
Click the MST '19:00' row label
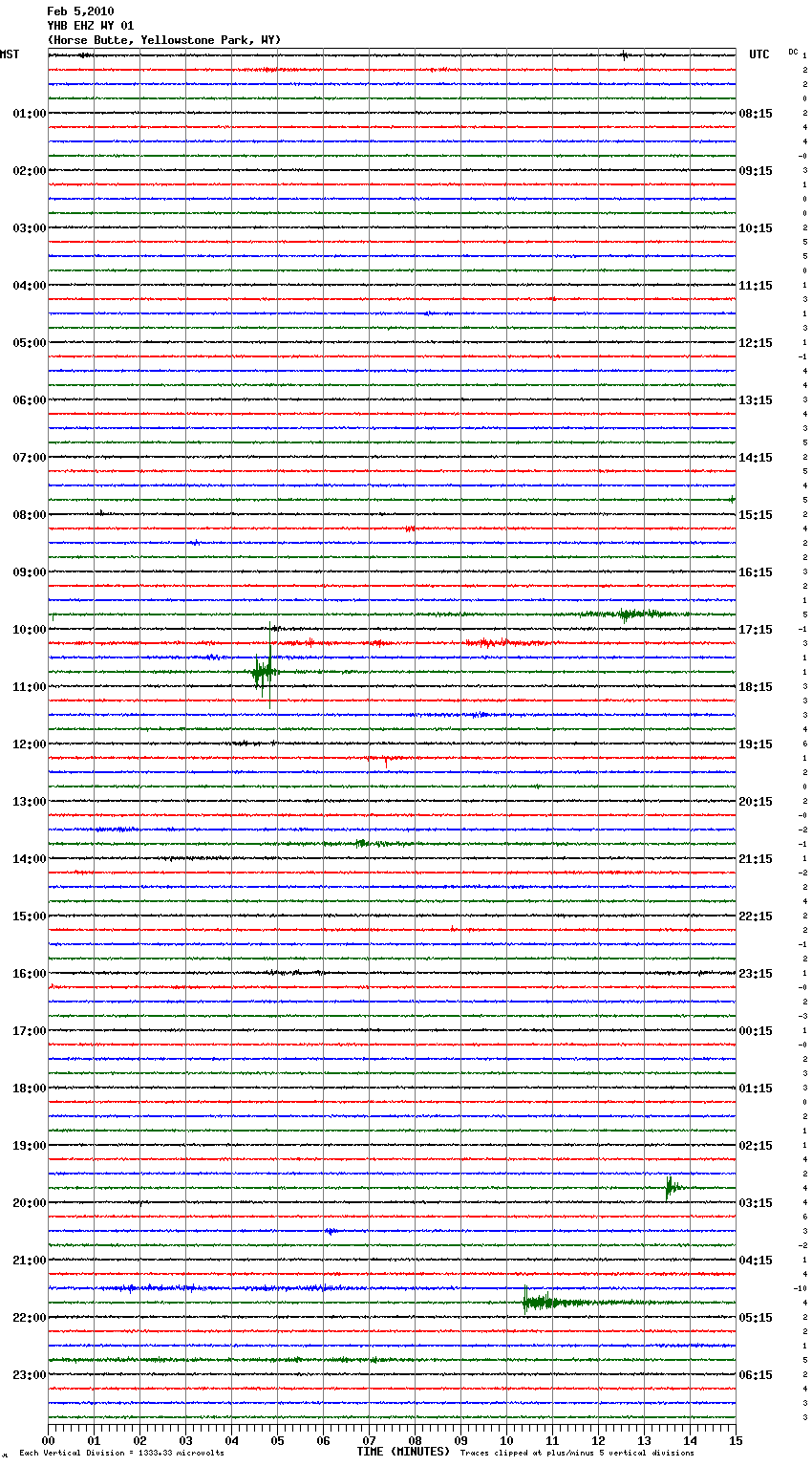(x=30, y=1146)
